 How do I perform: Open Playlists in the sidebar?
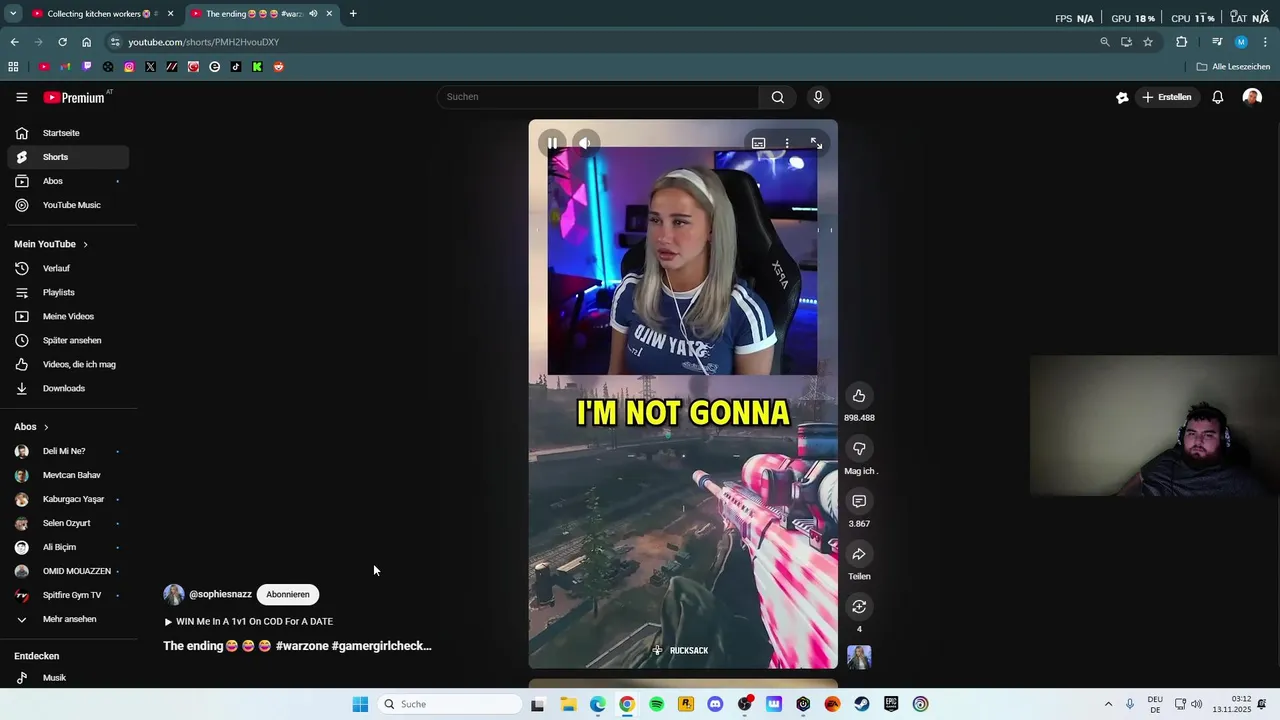pos(68,292)
